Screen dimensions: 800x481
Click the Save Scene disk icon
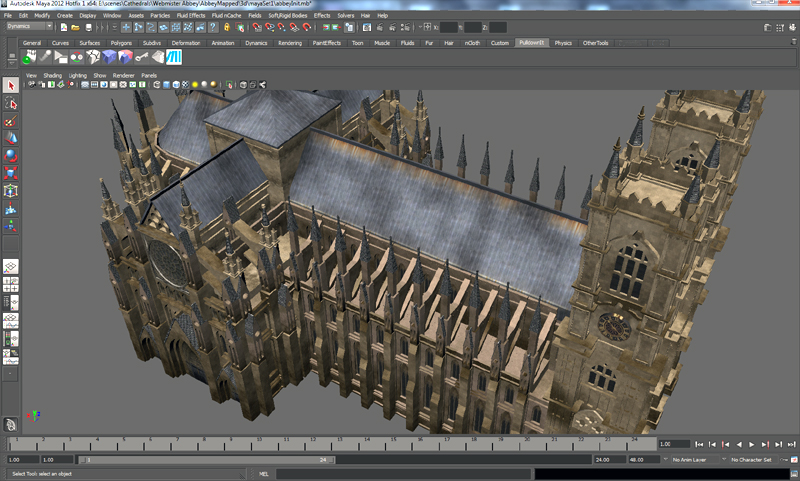pos(89,27)
